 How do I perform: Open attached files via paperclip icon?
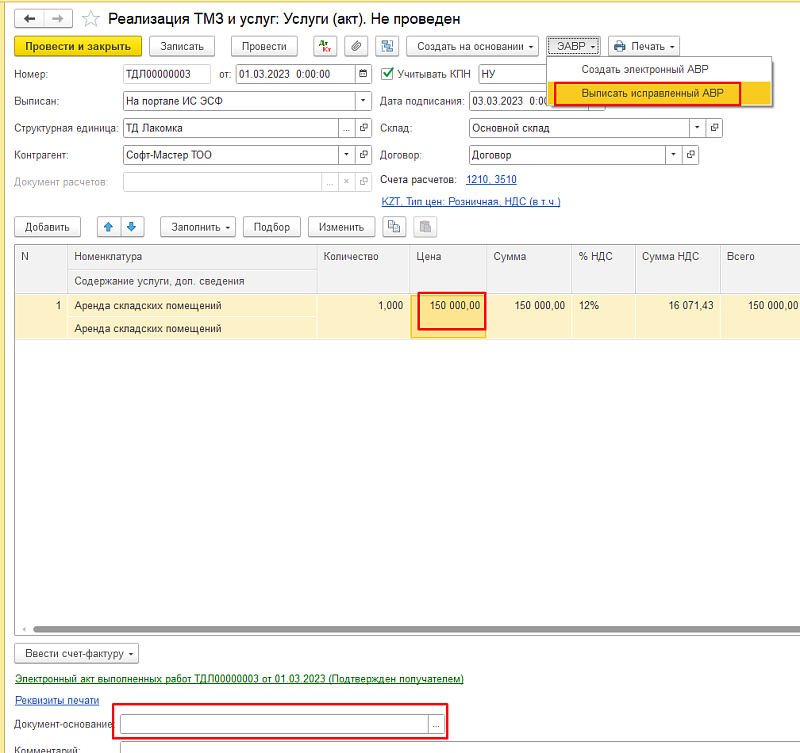pos(355,46)
